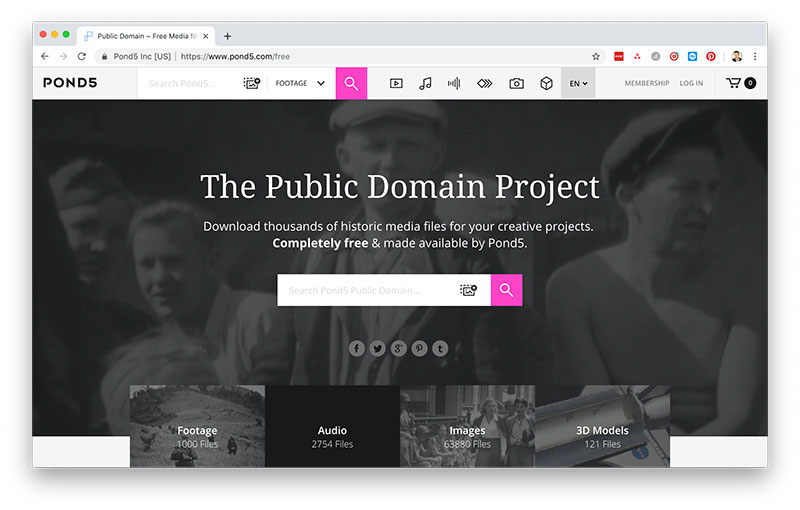Open the 3D Models 121 Files tile

(603, 426)
